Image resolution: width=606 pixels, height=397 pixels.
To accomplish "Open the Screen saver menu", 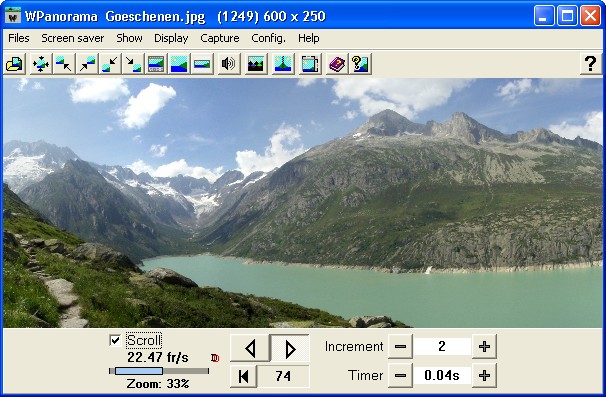I will (x=73, y=38).
